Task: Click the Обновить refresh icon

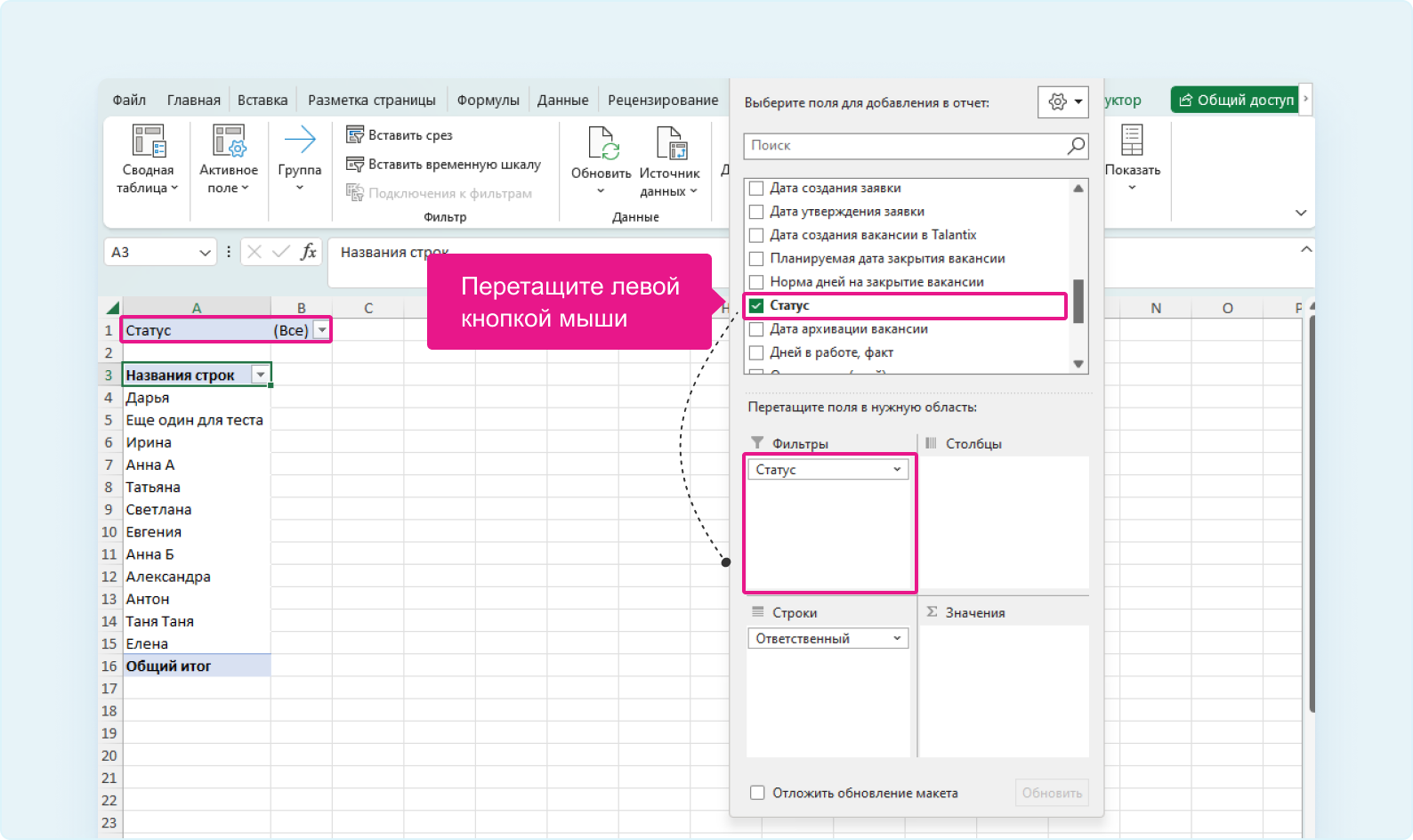Action: pos(602,143)
